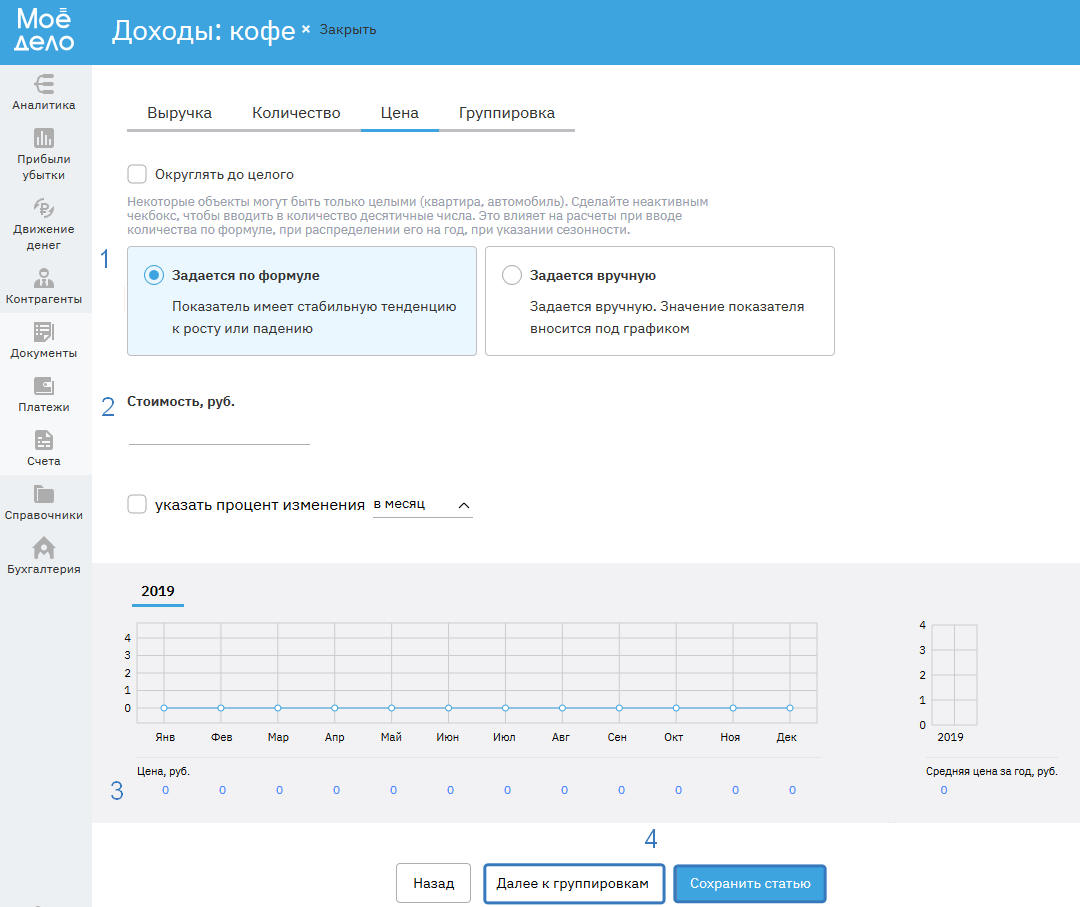Select Задается по формуле radio button

[154, 275]
